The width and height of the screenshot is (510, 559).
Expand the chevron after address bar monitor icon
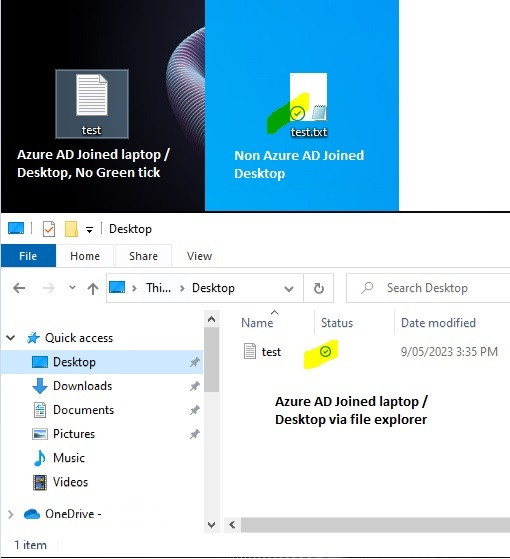click(x=134, y=288)
